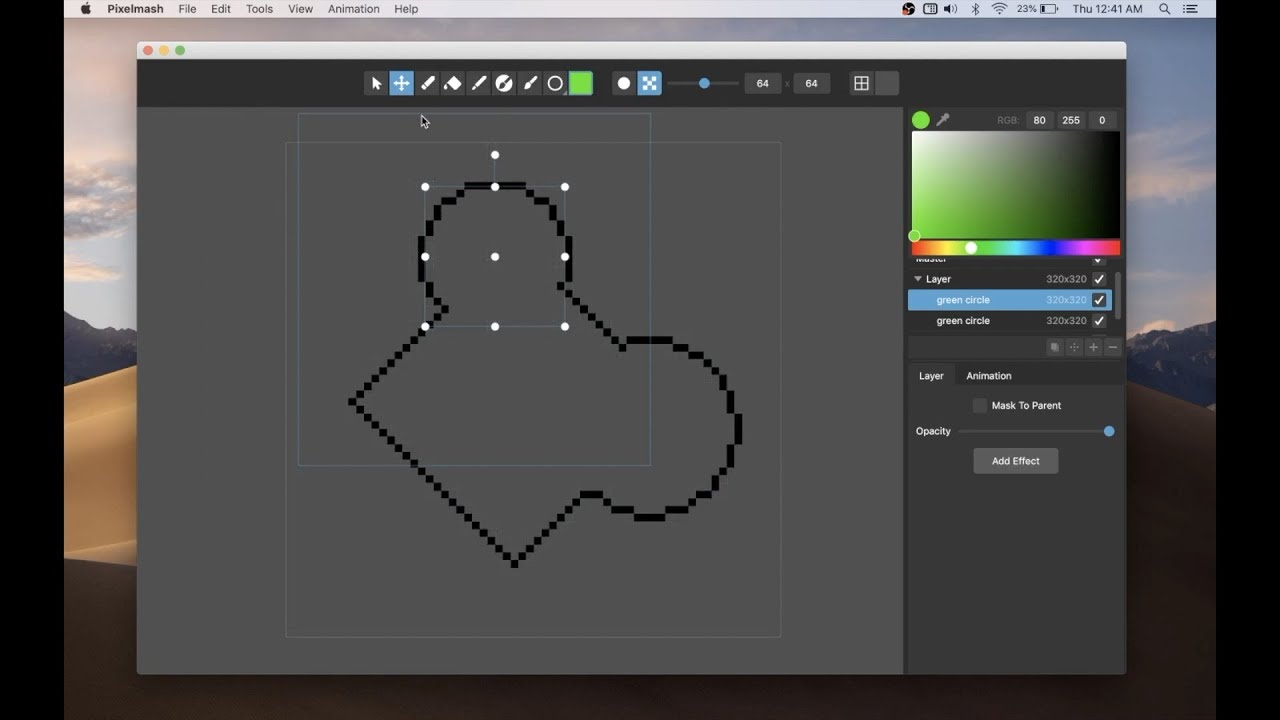The image size is (1280, 720).
Task: Select the Pencil tool in the toolbar
Action: [427, 84]
